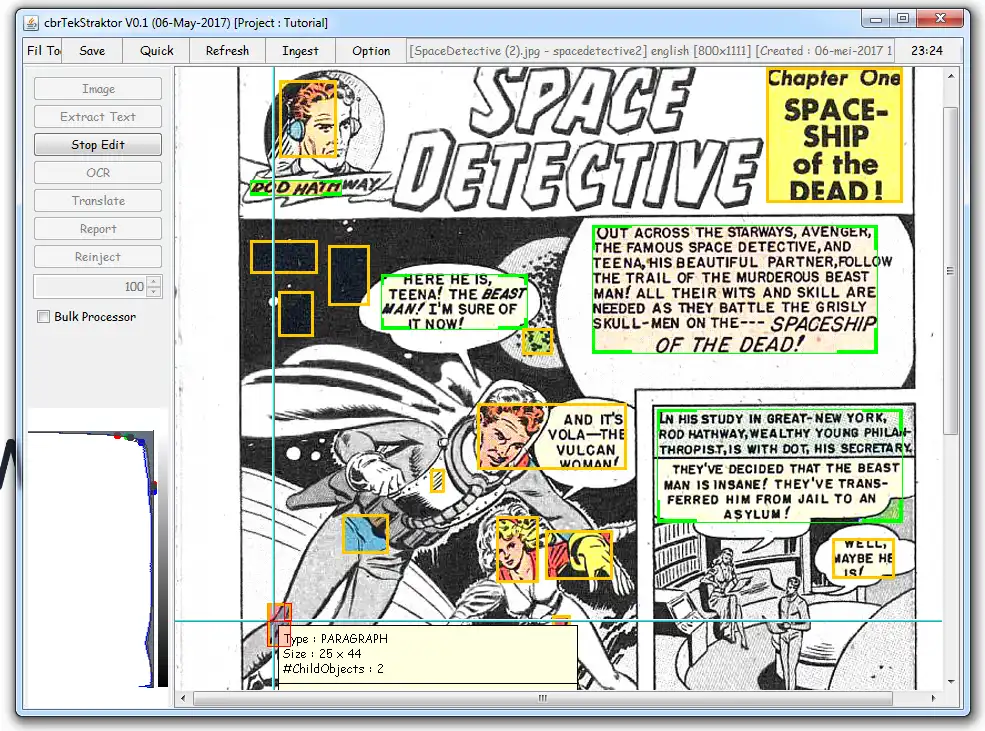Click the horizontal scrollbar left arrow
Image resolution: width=985 pixels, height=731 pixels.
tap(183, 698)
